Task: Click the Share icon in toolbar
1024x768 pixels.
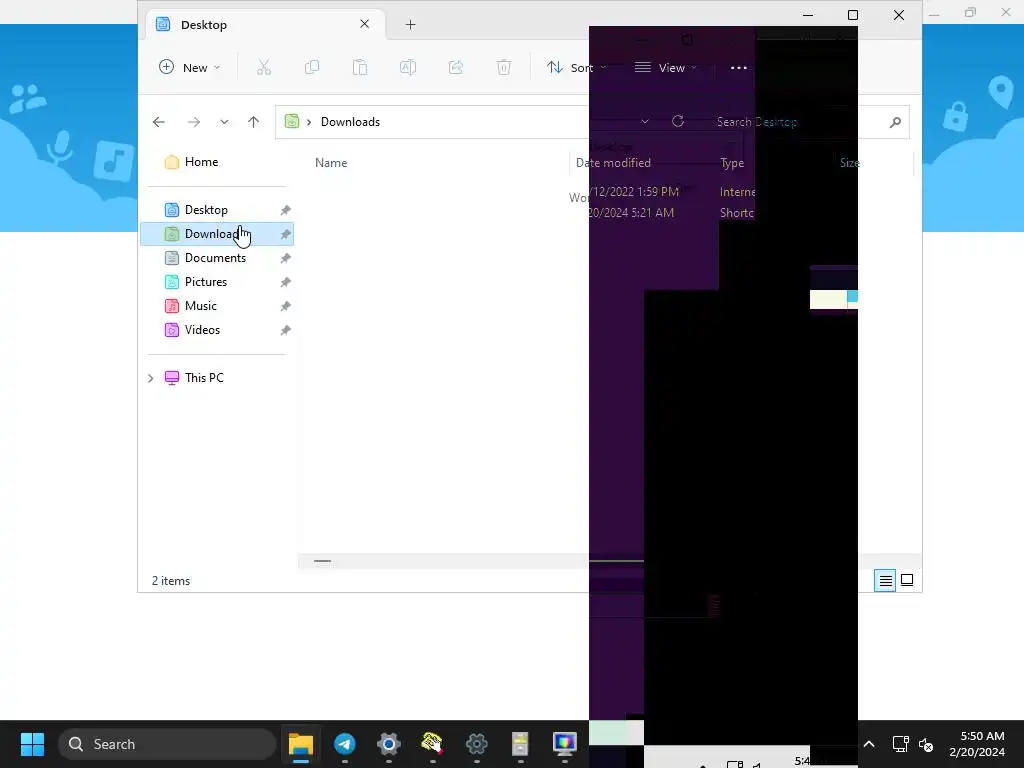Action: click(x=456, y=67)
